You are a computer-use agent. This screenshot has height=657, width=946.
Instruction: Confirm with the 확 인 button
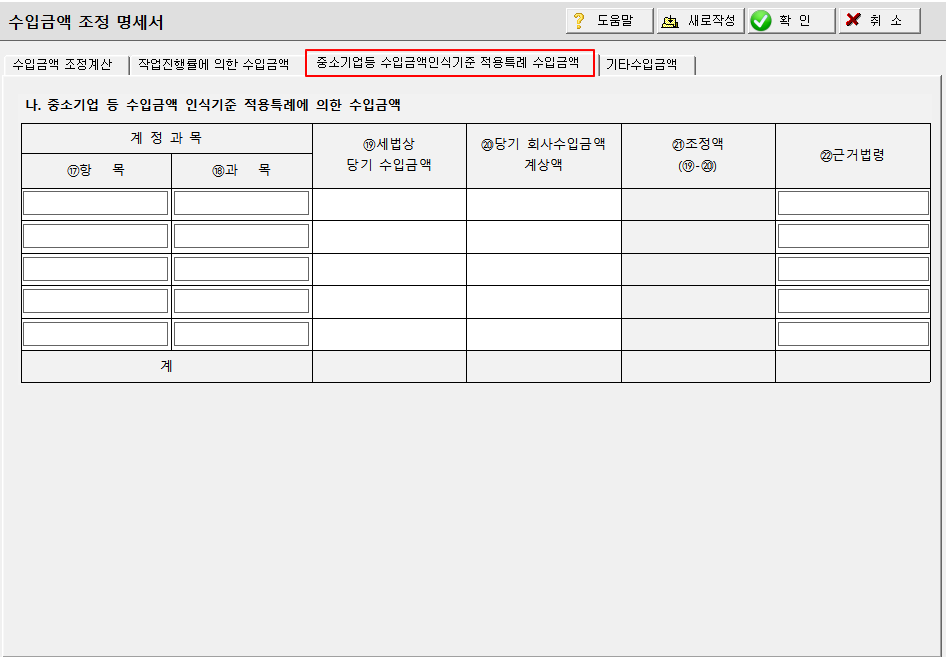point(792,21)
